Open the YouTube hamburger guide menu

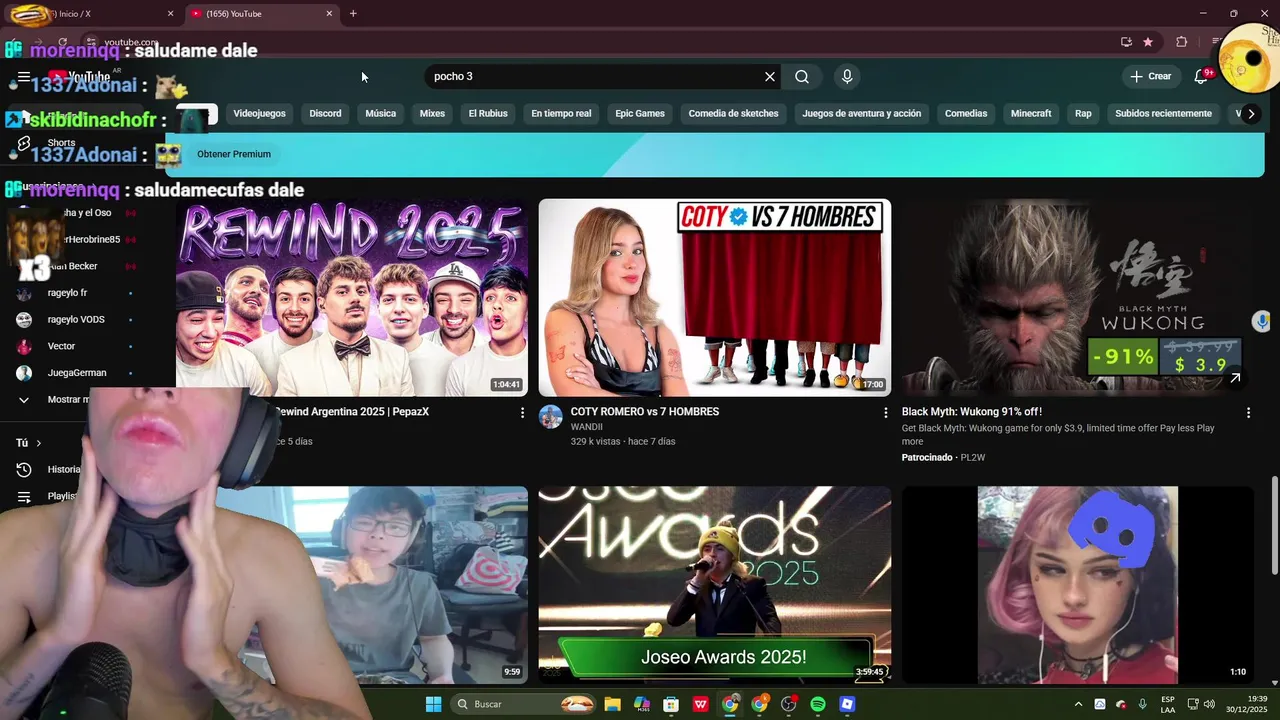(24, 76)
